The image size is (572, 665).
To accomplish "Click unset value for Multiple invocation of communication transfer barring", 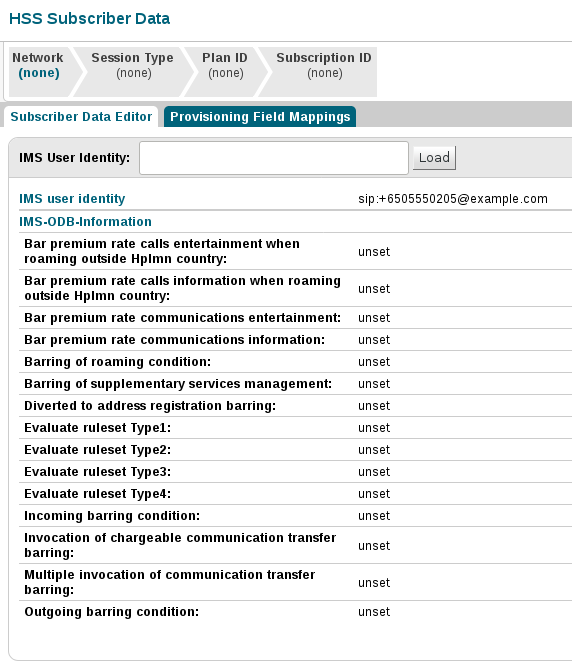I will (374, 583).
